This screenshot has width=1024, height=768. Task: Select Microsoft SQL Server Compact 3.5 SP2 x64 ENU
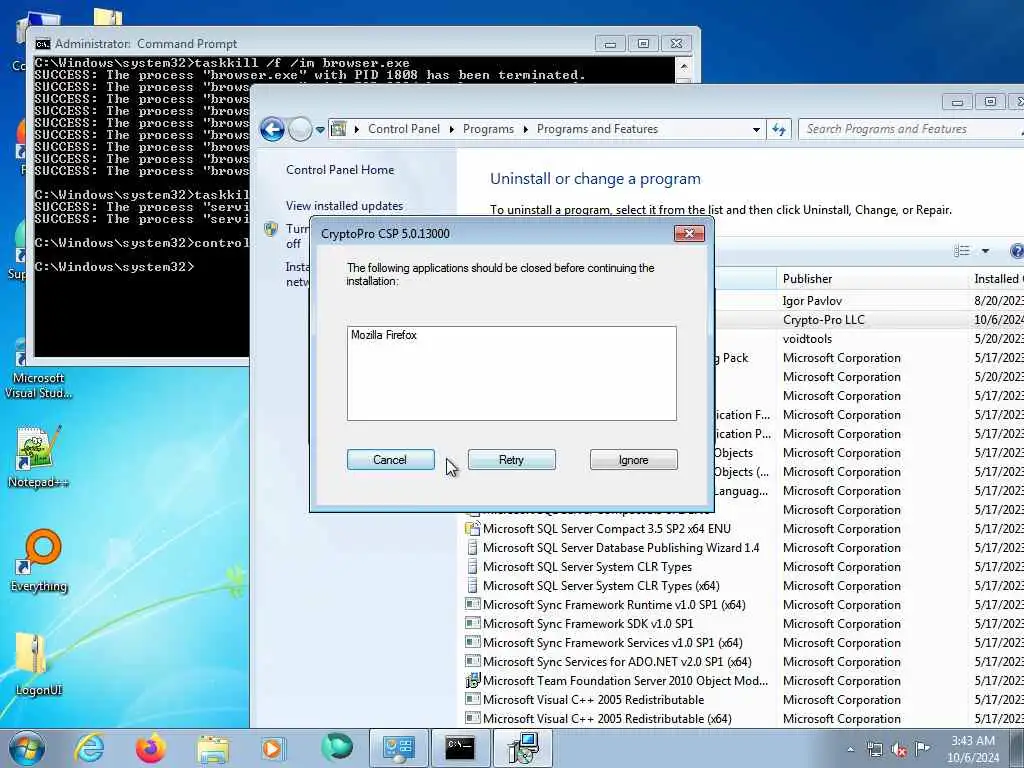coord(607,529)
